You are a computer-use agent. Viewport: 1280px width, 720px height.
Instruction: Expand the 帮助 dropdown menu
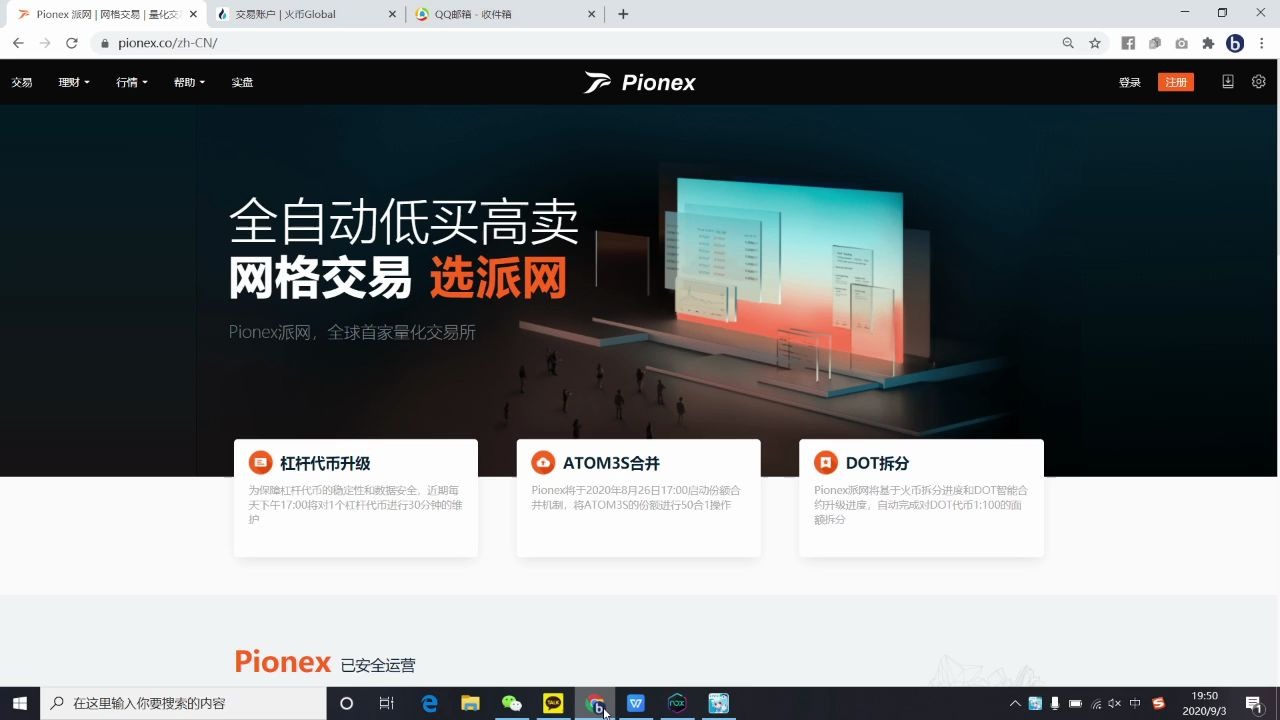click(189, 82)
